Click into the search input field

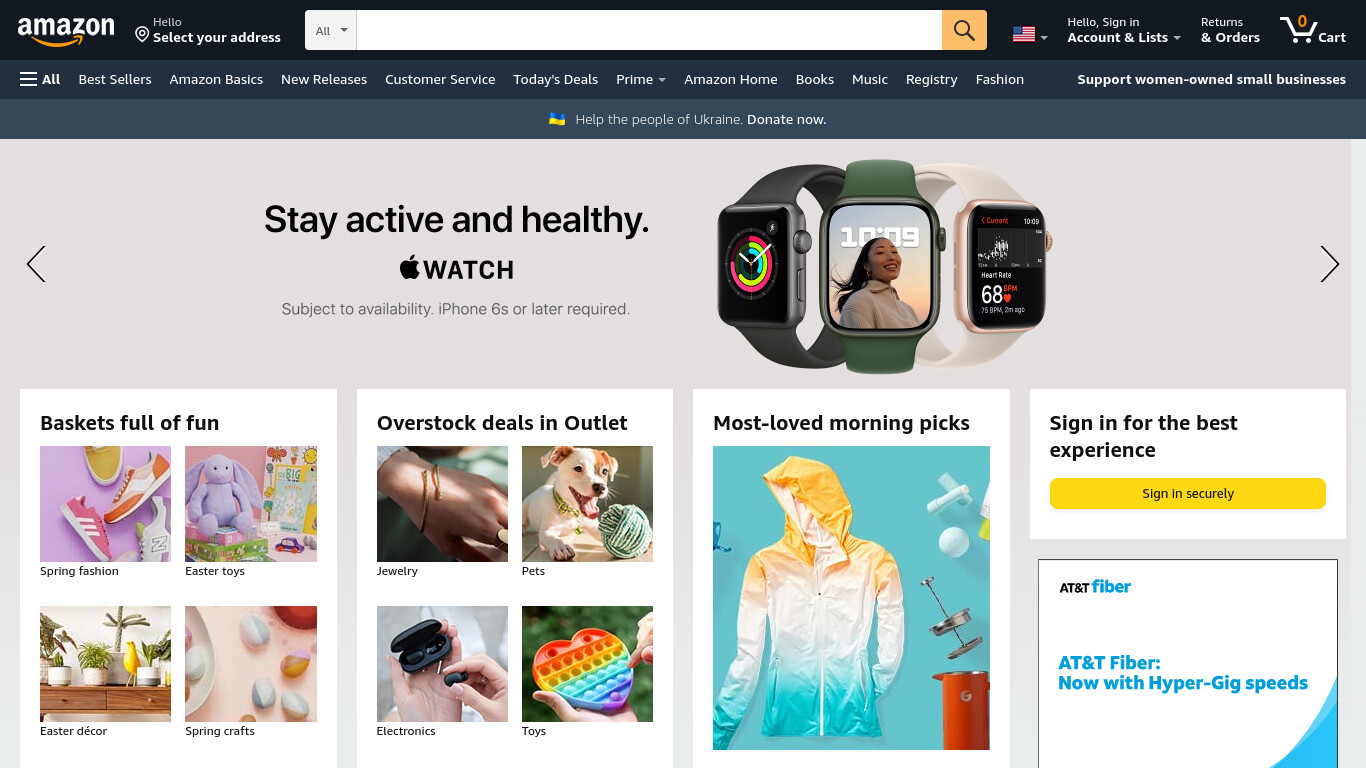coord(649,30)
